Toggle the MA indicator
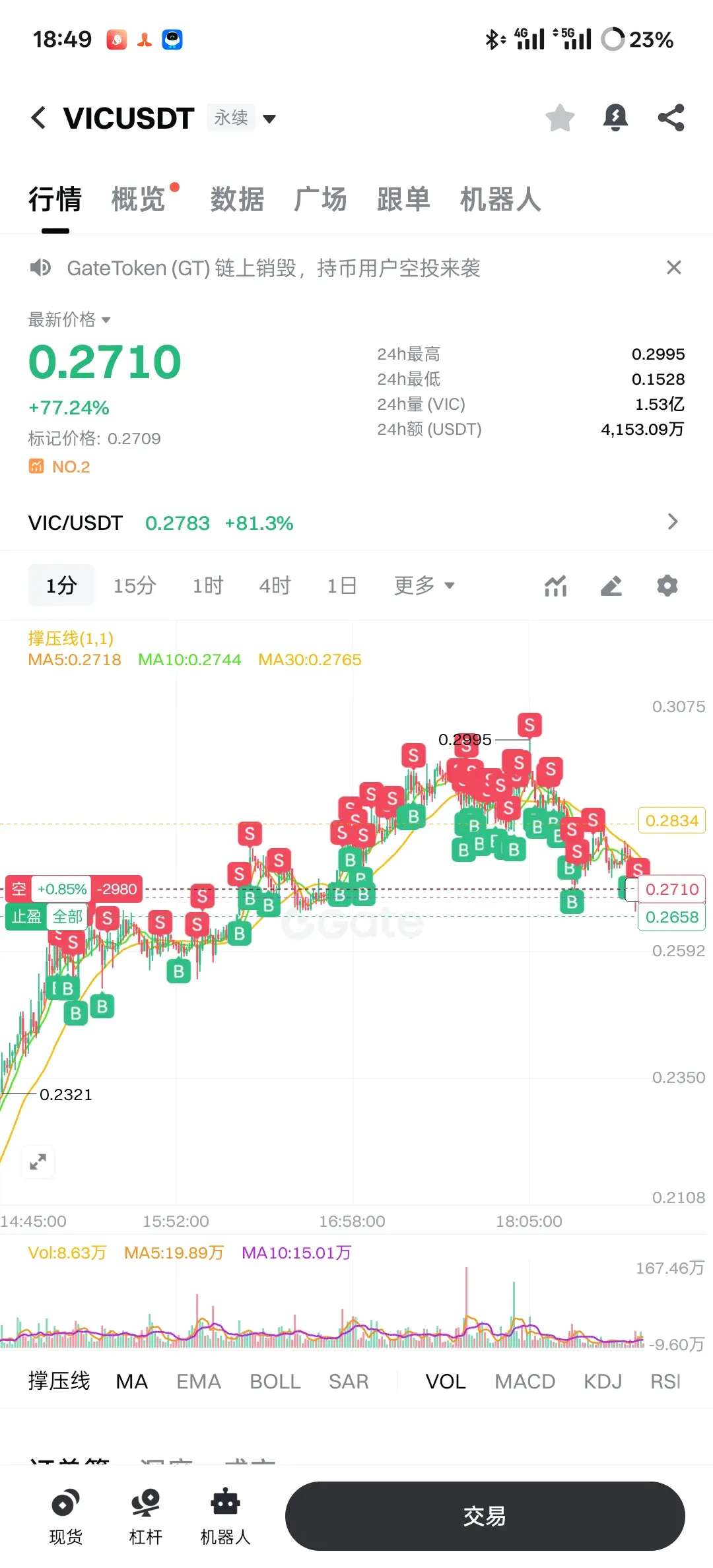 (x=132, y=1381)
